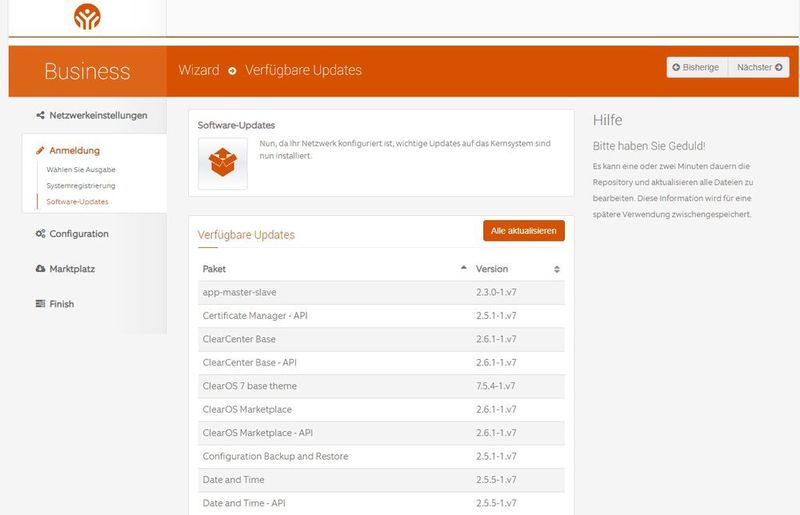Click Hilfe heading
800x515 pixels.
(x=607, y=120)
